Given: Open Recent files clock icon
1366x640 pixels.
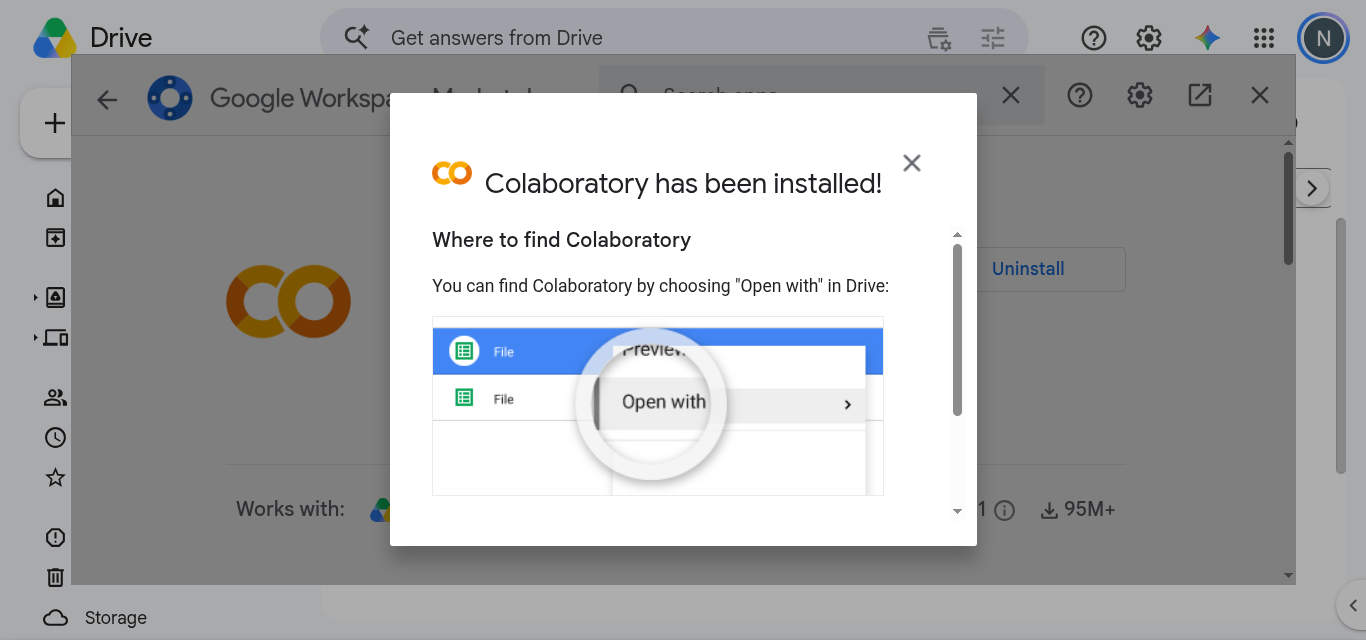Looking at the screenshot, I should 56,438.
